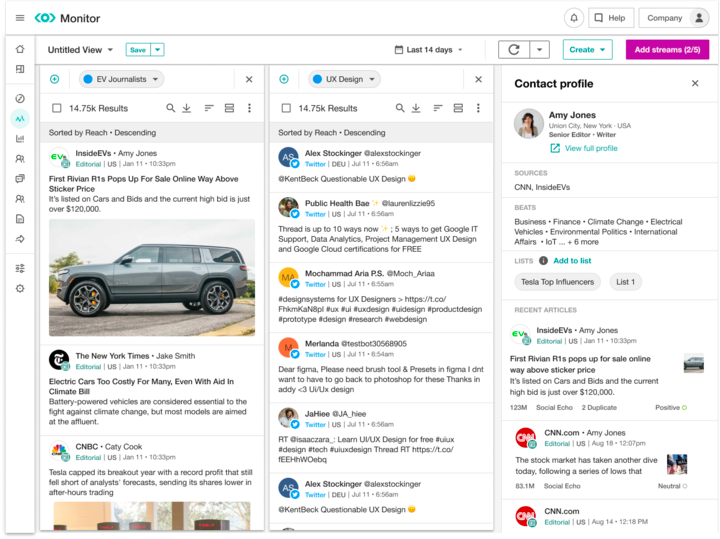Open the Create dropdown
720x539 pixels.
tap(587, 50)
